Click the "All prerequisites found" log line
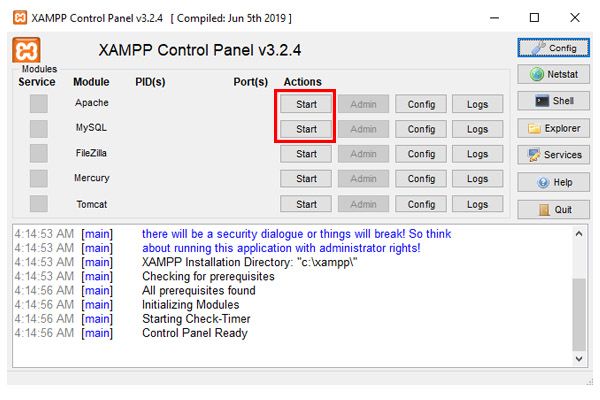Screen dimensions: 600x400 coord(199,291)
